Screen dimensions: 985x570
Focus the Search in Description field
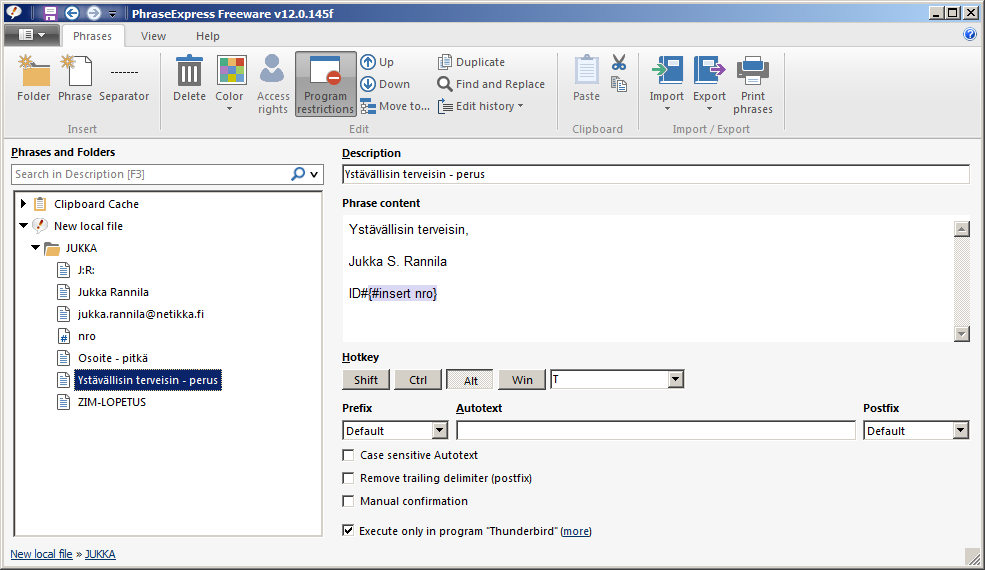coord(151,174)
